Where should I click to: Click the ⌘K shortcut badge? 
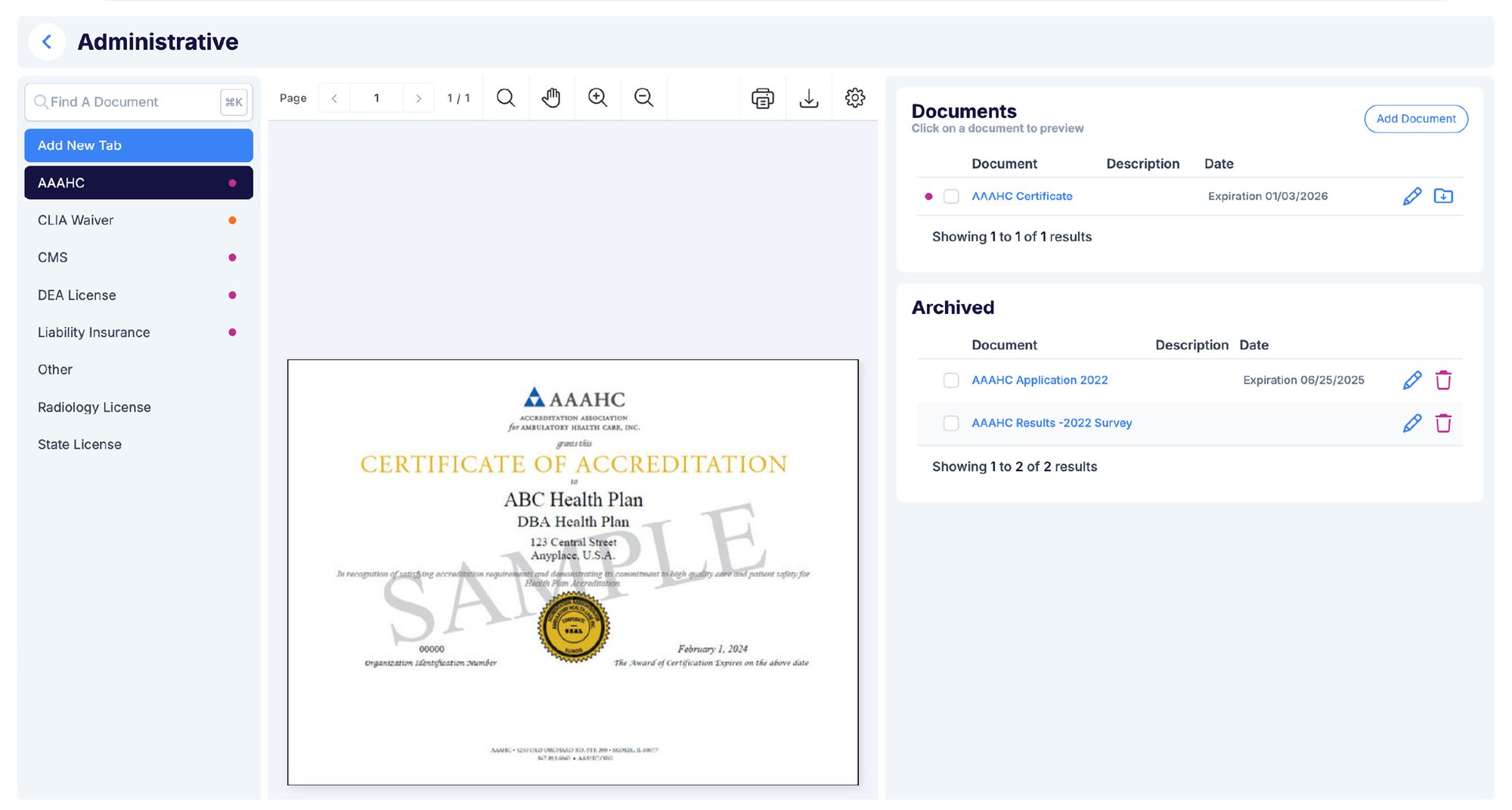coord(234,102)
